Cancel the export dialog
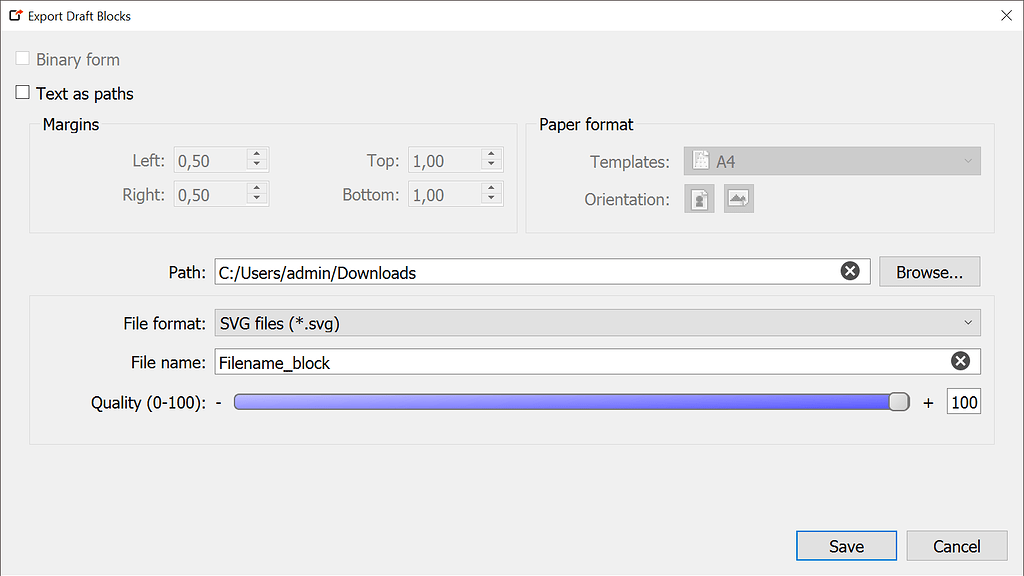Viewport: 1024px width, 576px height. pyautogui.click(x=956, y=545)
